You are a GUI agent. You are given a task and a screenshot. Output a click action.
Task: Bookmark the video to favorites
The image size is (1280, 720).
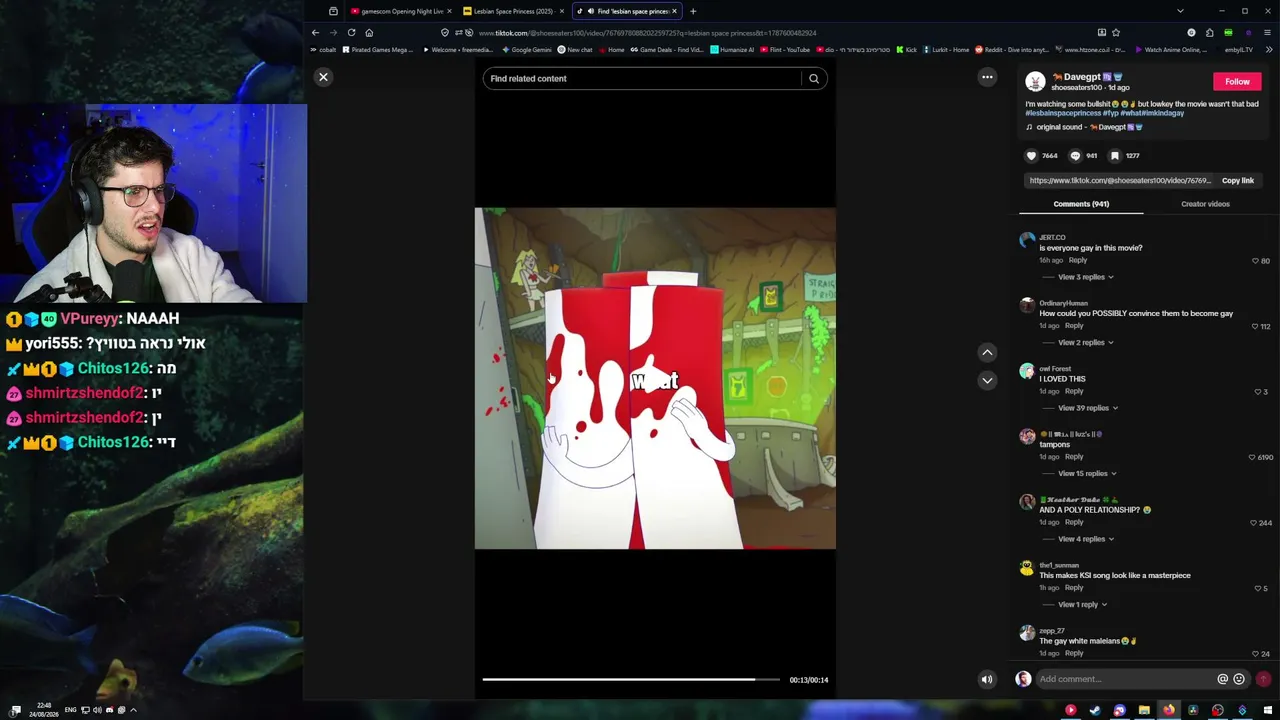pyautogui.click(x=1115, y=156)
